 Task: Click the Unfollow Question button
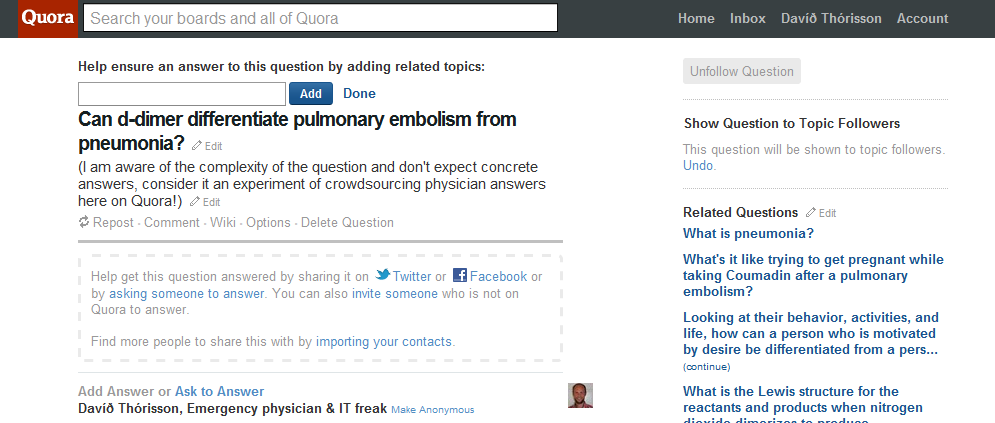coord(742,71)
